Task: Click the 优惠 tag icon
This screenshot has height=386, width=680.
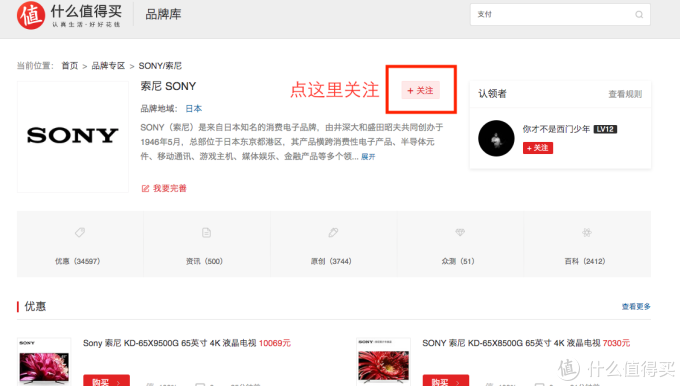Action: tap(80, 232)
